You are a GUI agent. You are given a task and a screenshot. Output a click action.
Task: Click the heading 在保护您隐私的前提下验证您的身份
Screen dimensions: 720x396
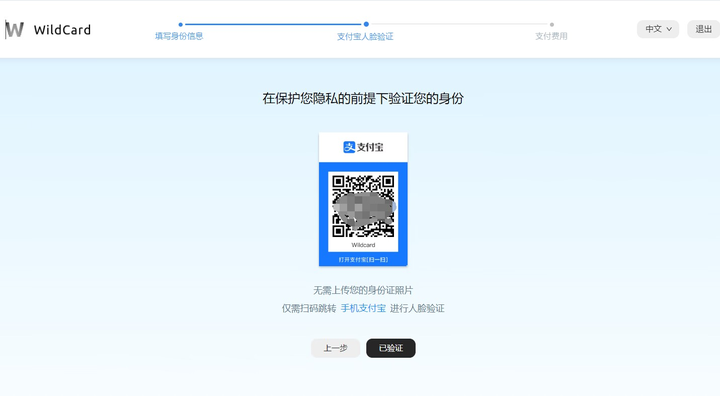363,98
